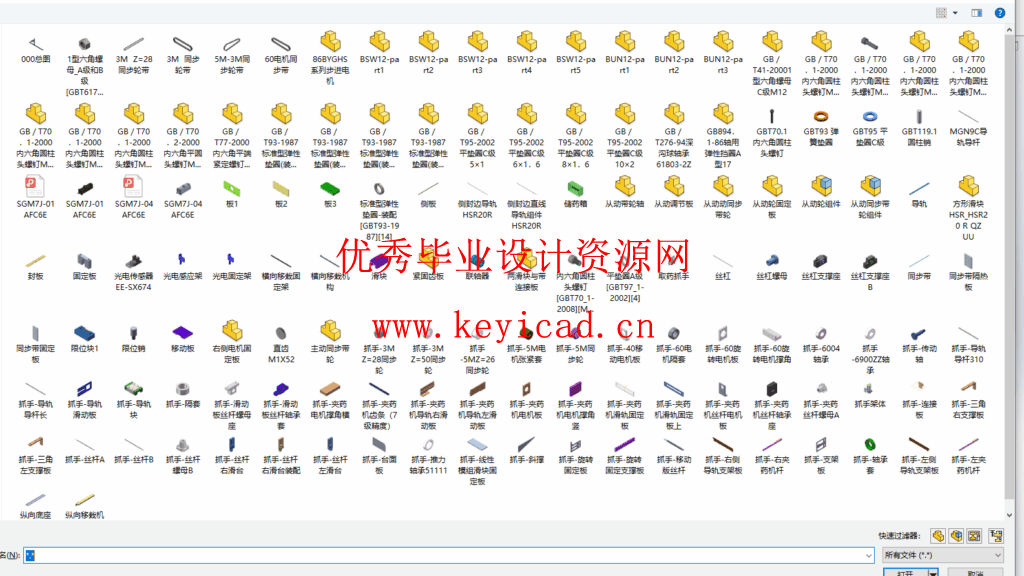Open the help question mark icon
Screen dimensions: 1024x576
tap(1000, 12)
